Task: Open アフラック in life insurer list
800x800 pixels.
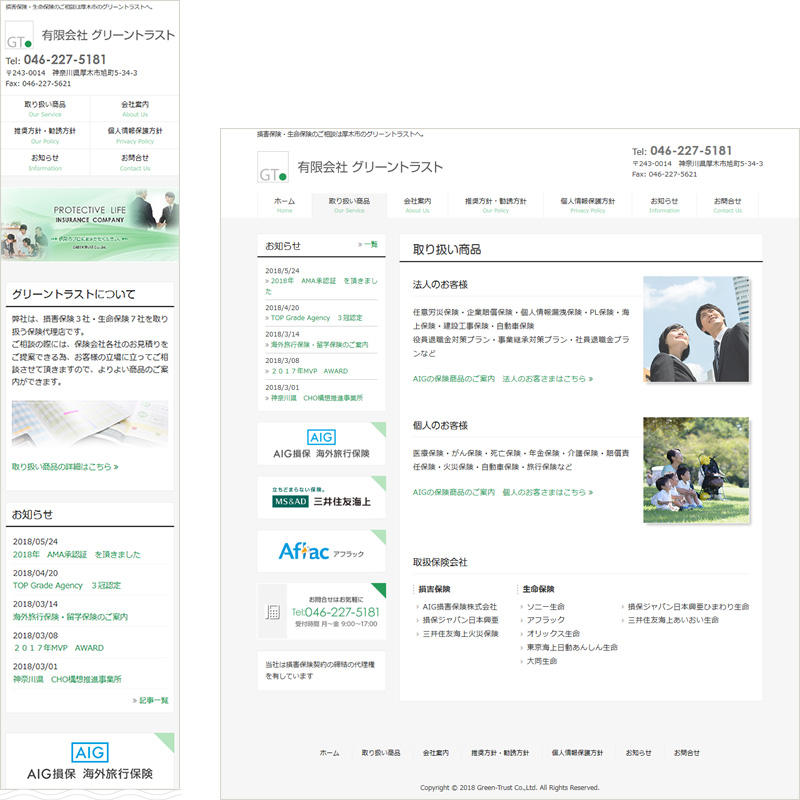Action: (545, 620)
